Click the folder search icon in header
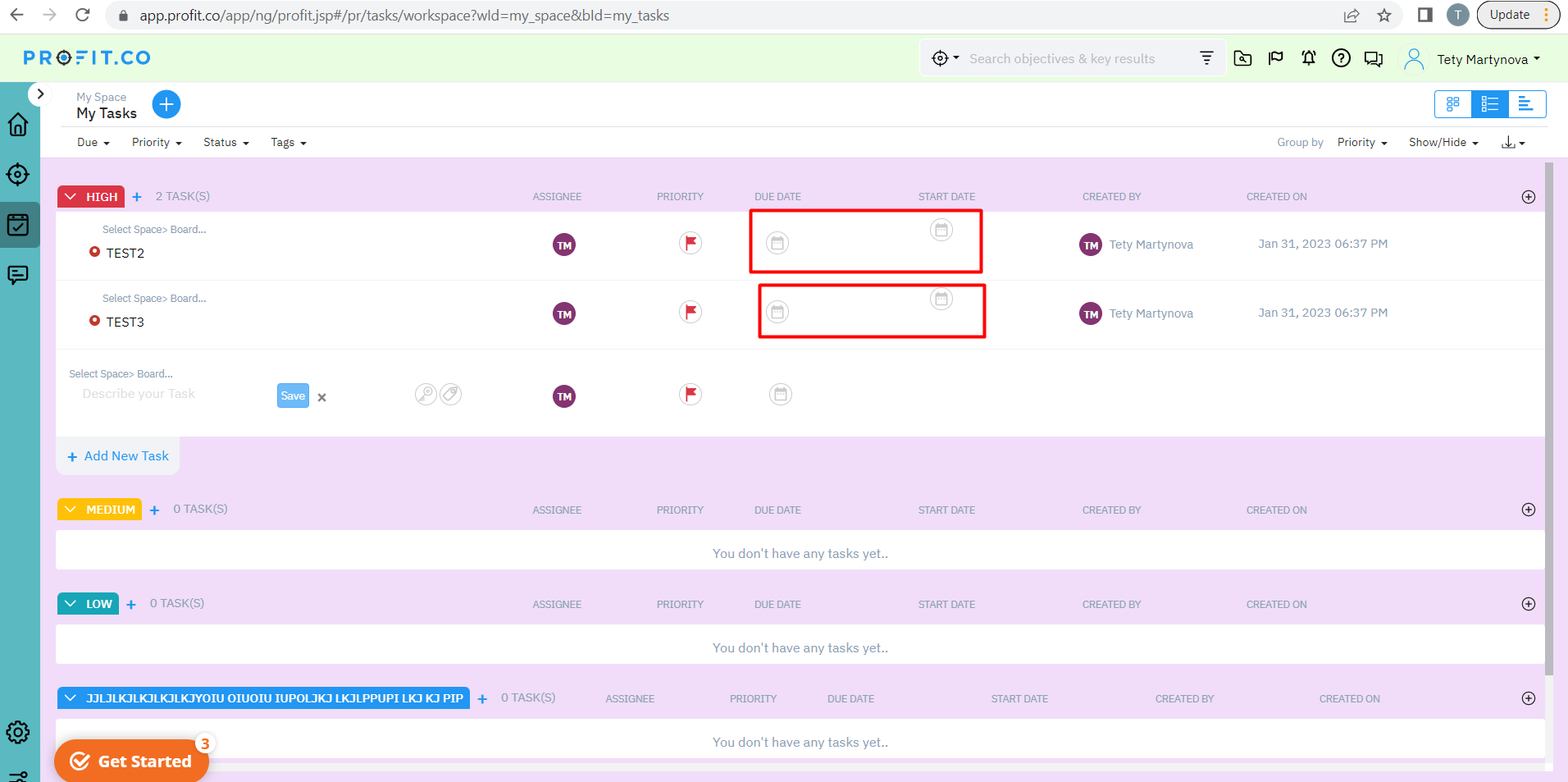Viewport: 1568px width, 782px height. click(1243, 58)
